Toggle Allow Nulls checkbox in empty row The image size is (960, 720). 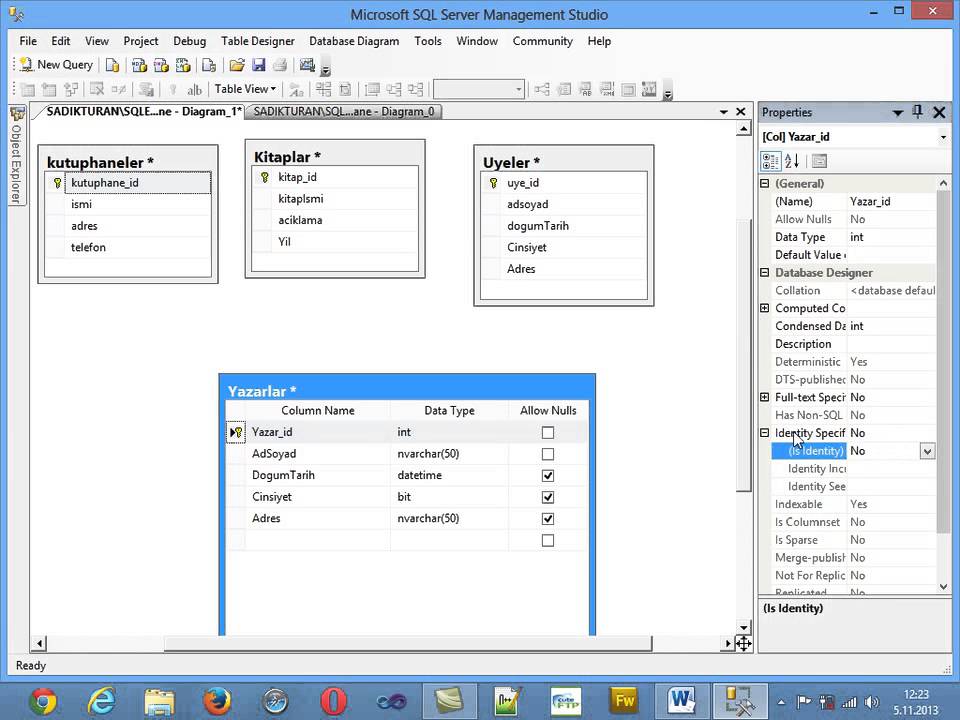click(548, 541)
